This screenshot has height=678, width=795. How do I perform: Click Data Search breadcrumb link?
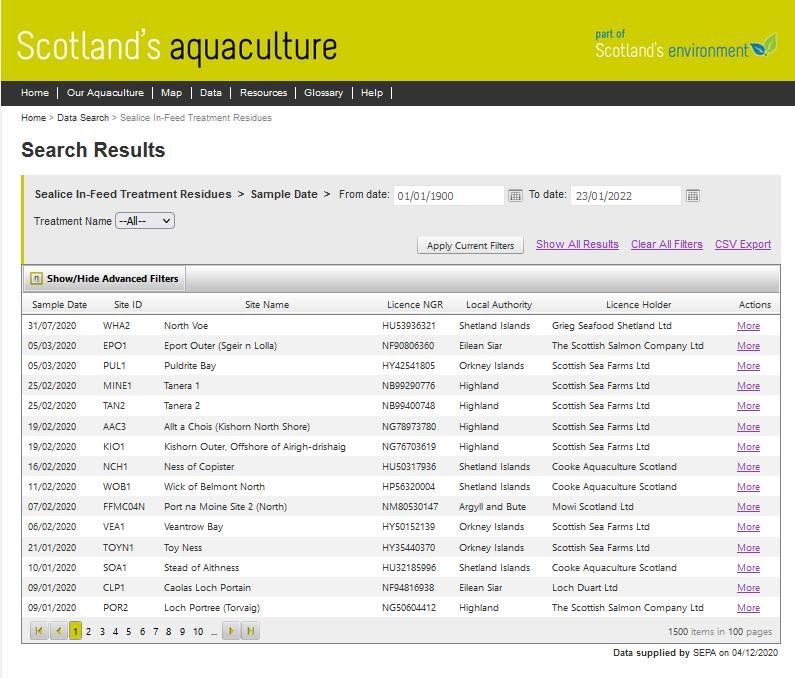(83, 118)
